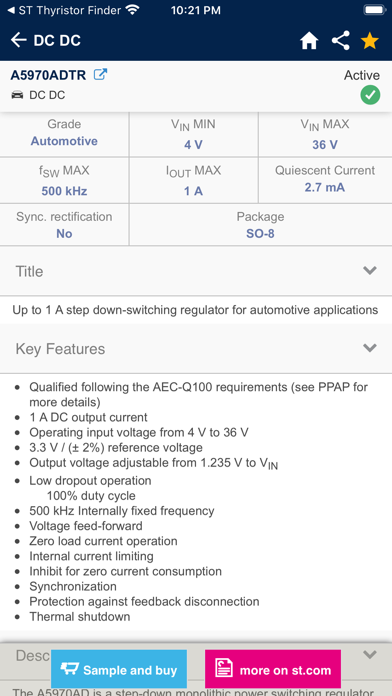This screenshot has height=696, width=392.
Task: Expand the Description section chevron
Action: coord(369,654)
